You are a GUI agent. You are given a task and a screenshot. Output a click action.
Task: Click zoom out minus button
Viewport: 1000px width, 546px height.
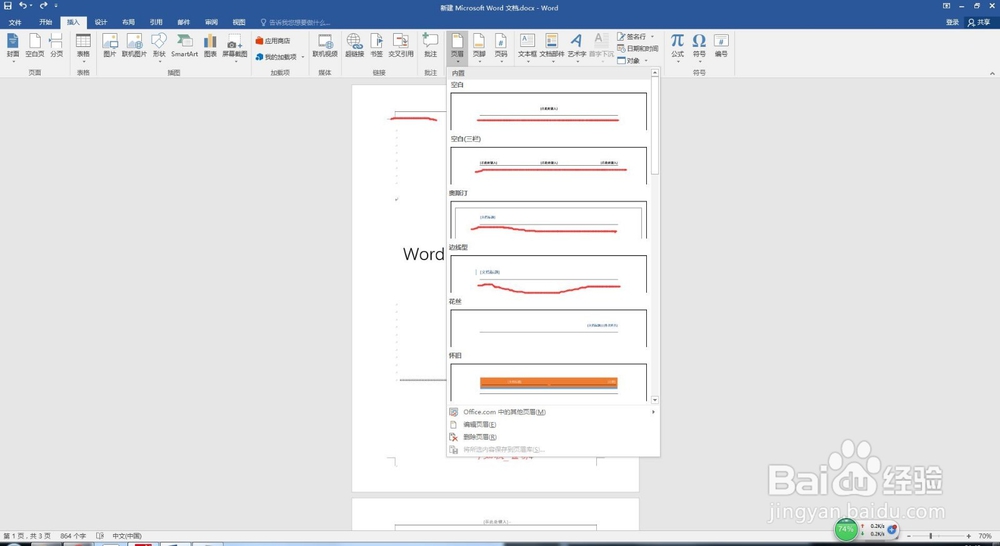[909, 536]
